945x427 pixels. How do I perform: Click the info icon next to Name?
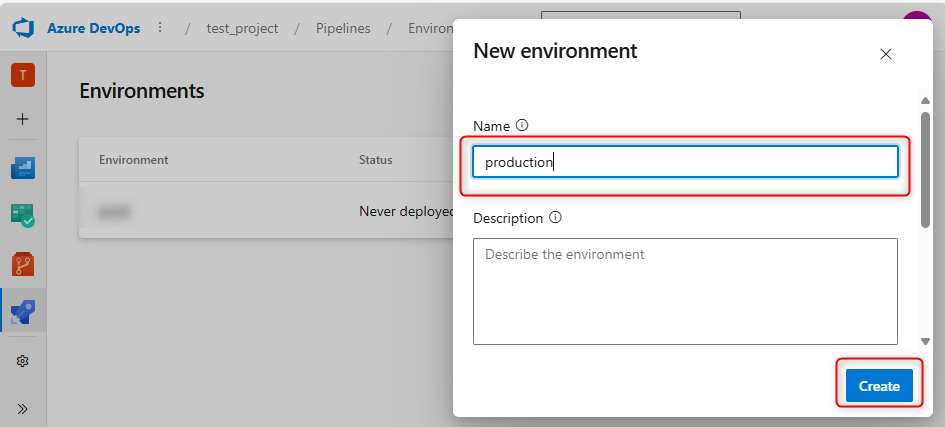(523, 125)
